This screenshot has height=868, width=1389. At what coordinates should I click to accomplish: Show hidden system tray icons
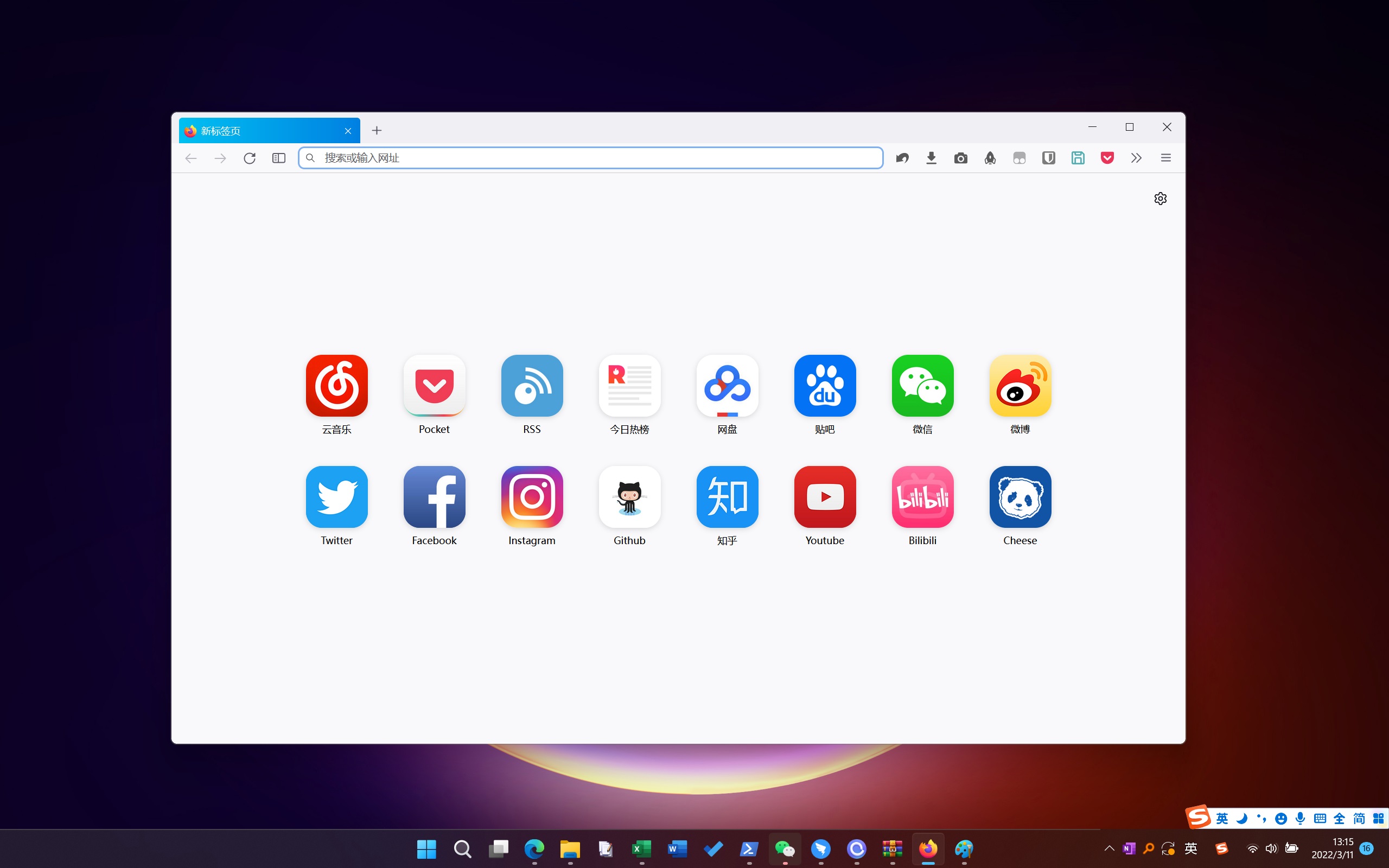pos(1109,848)
